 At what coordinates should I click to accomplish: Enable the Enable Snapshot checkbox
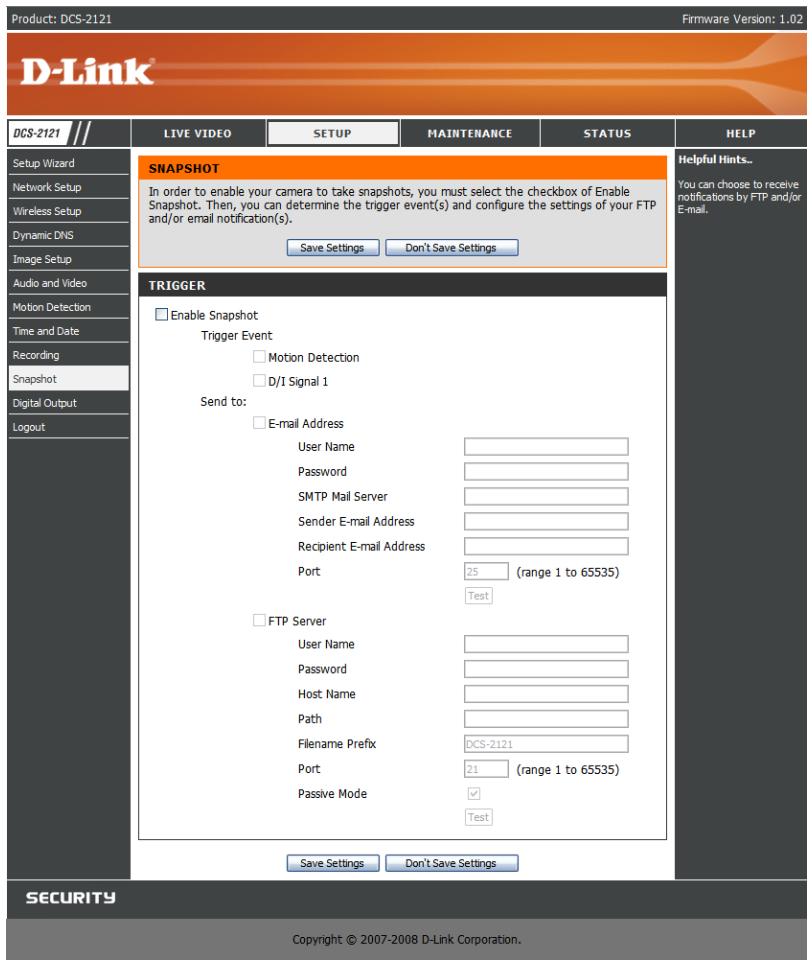pos(161,314)
